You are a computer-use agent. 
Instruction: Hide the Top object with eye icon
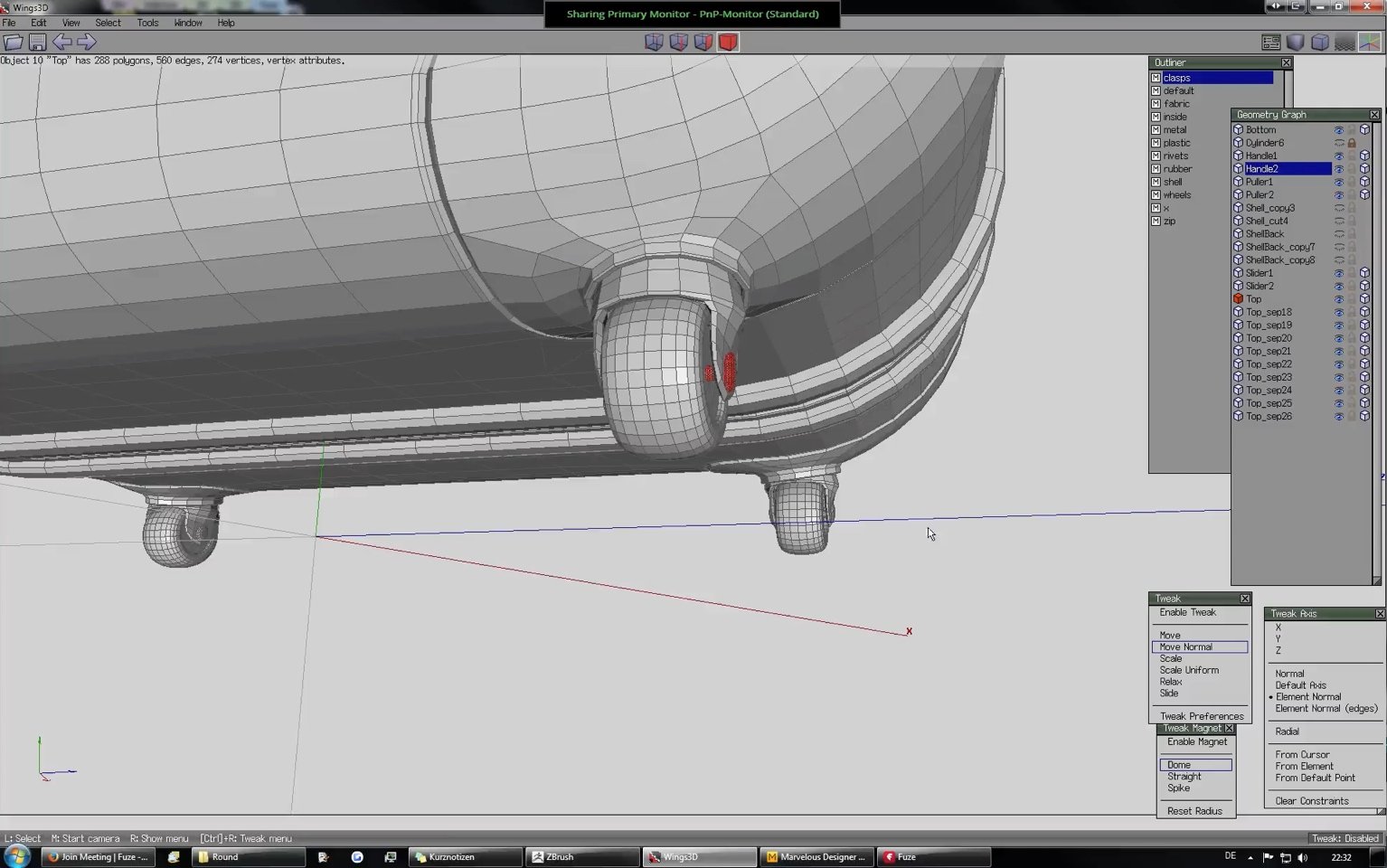click(x=1339, y=299)
